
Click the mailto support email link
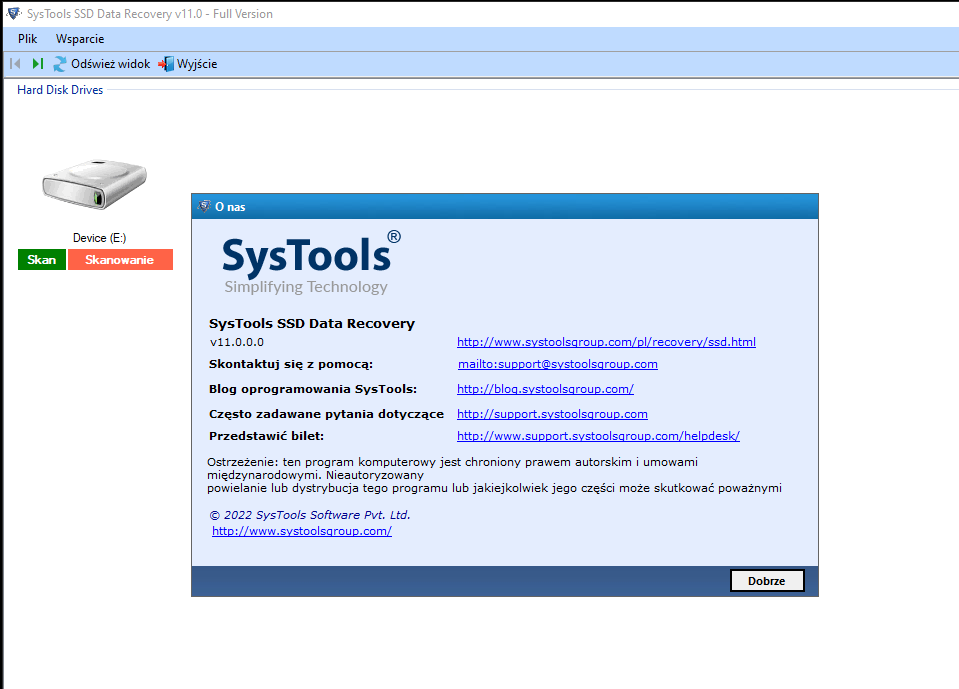(558, 364)
